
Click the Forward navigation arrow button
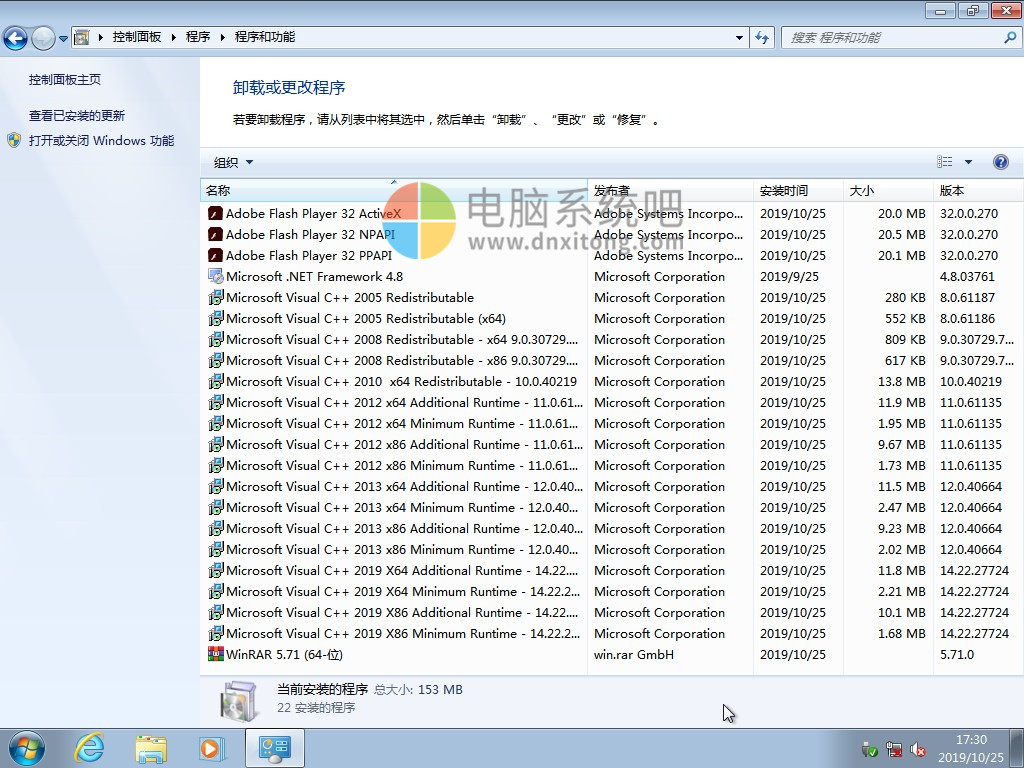43,38
